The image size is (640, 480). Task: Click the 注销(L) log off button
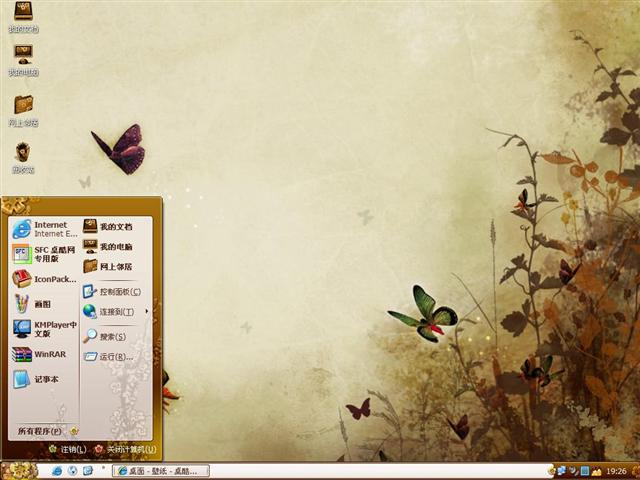(x=68, y=449)
